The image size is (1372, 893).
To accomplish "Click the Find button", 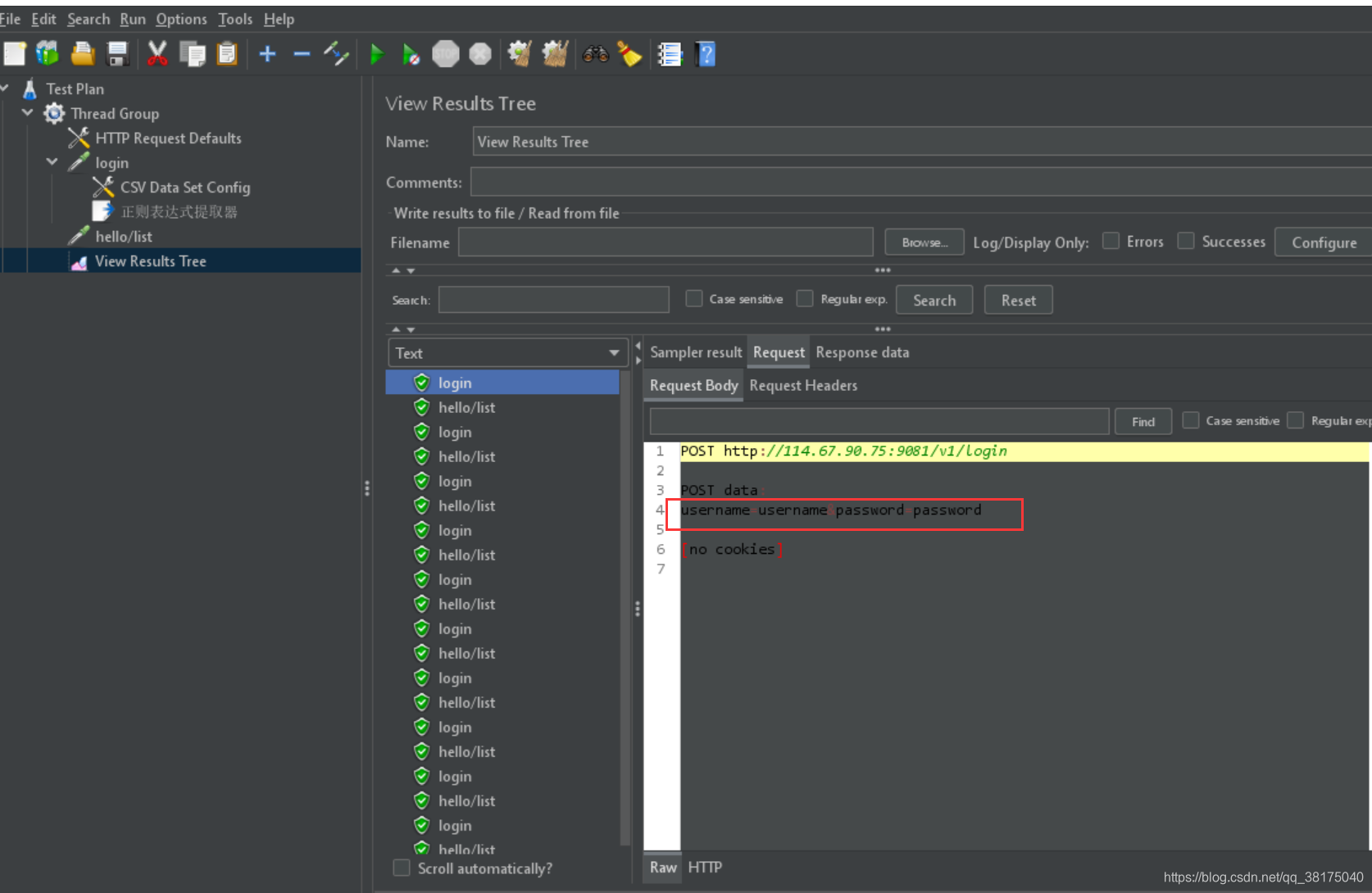I will 1143,421.
